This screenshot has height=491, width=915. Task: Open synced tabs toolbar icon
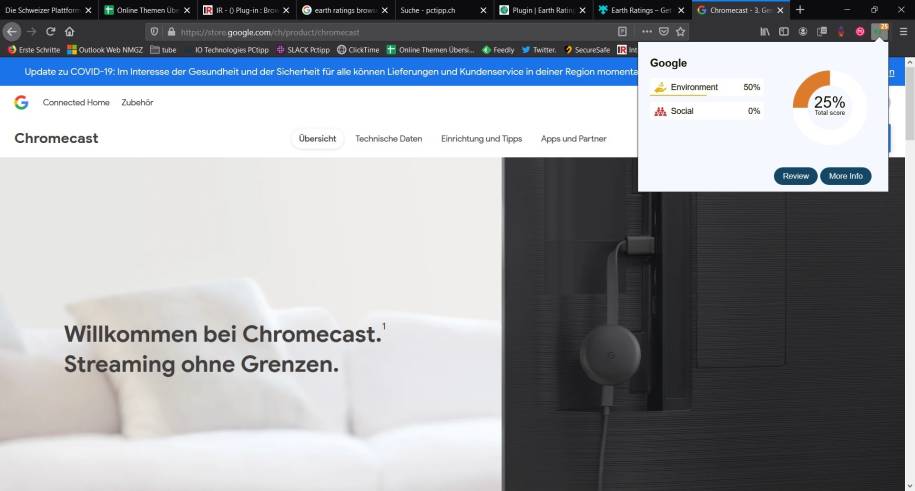(x=822, y=32)
